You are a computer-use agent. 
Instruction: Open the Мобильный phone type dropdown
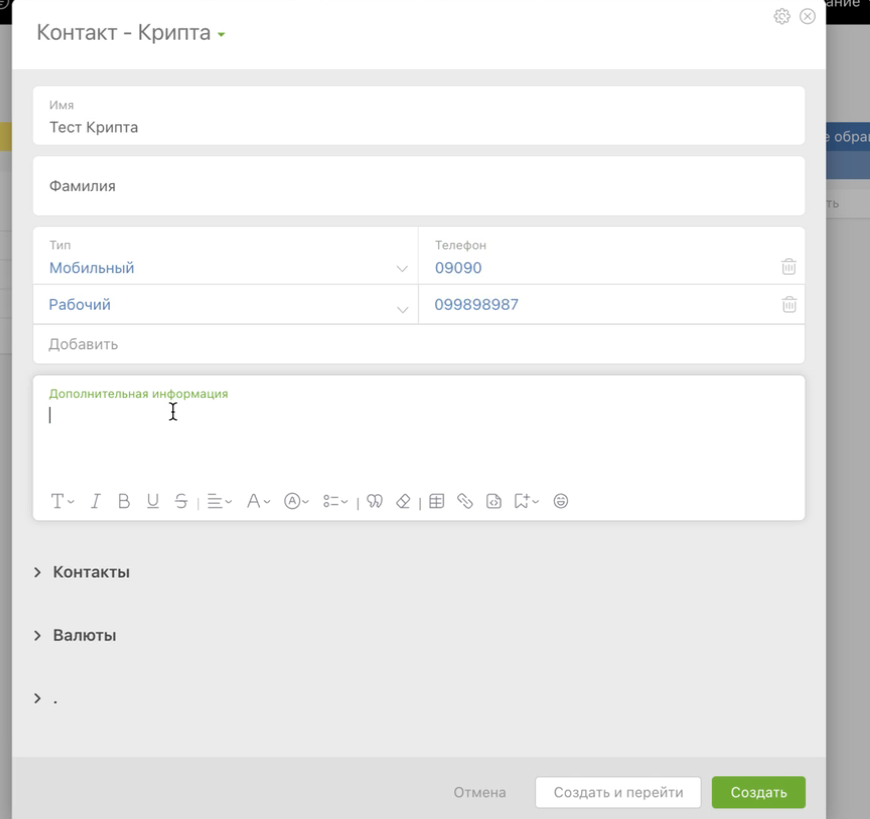402,268
